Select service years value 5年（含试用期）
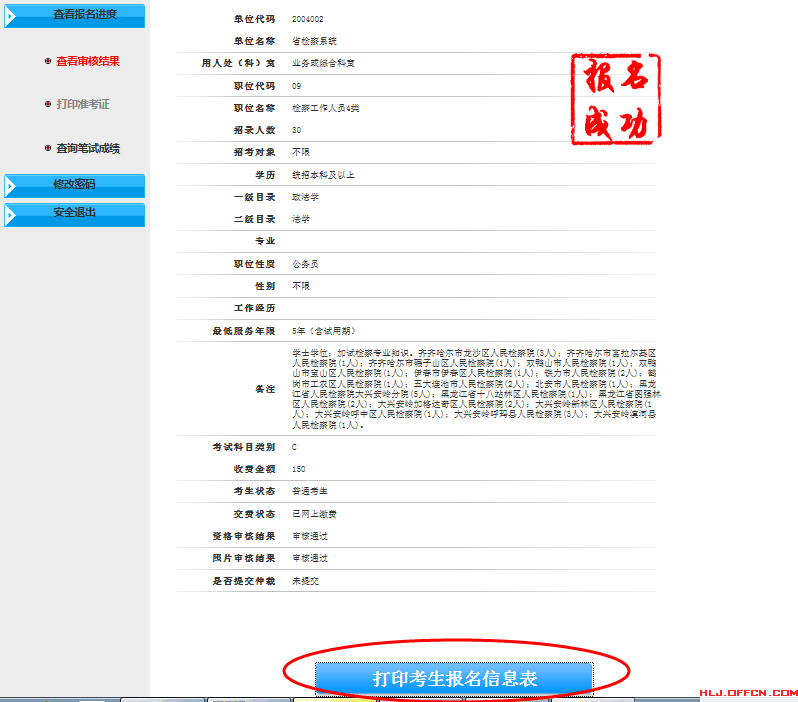 pyautogui.click(x=324, y=331)
